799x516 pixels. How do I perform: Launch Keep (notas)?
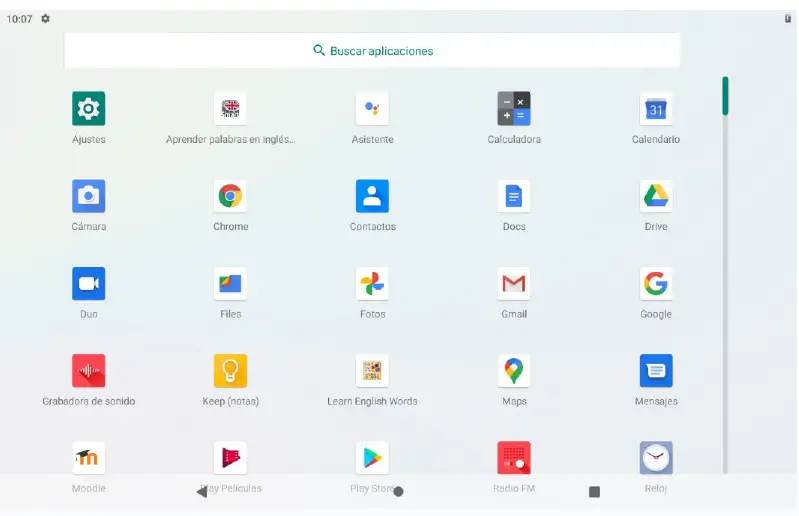tap(230, 371)
